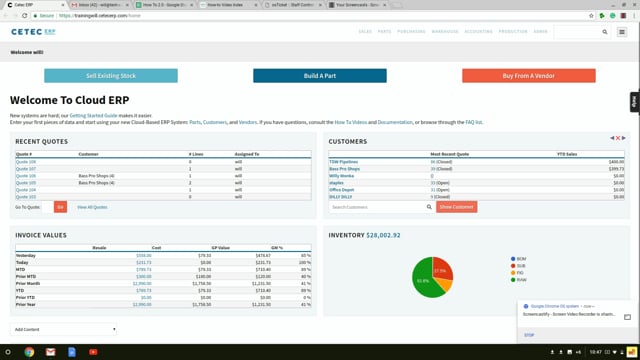Screen dimensions: 640x360
Task: Open the Documentation link
Action: tap(395, 122)
